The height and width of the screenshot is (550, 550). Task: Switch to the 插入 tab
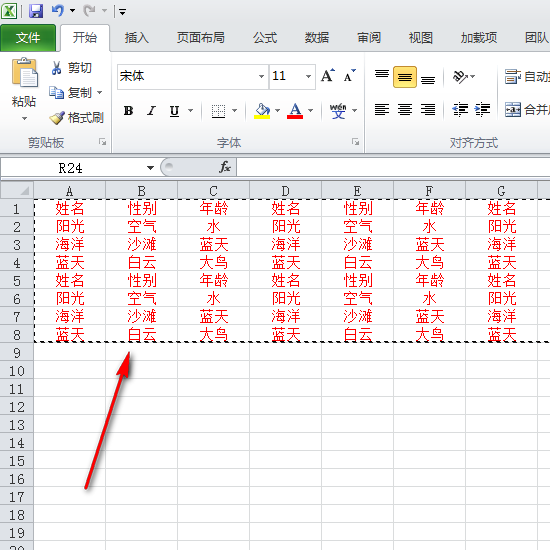click(136, 38)
